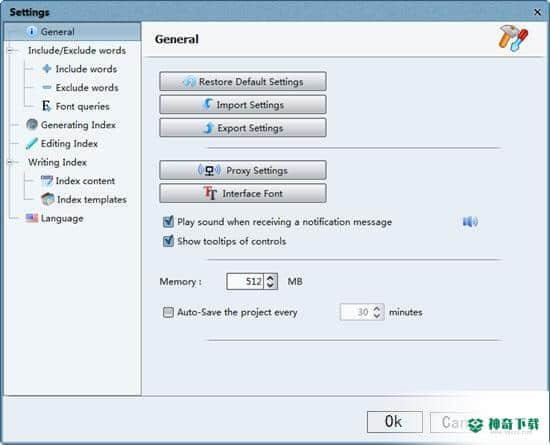Screen dimensions: 550x445
Task: Click the Index content icon
Action: 47,181
